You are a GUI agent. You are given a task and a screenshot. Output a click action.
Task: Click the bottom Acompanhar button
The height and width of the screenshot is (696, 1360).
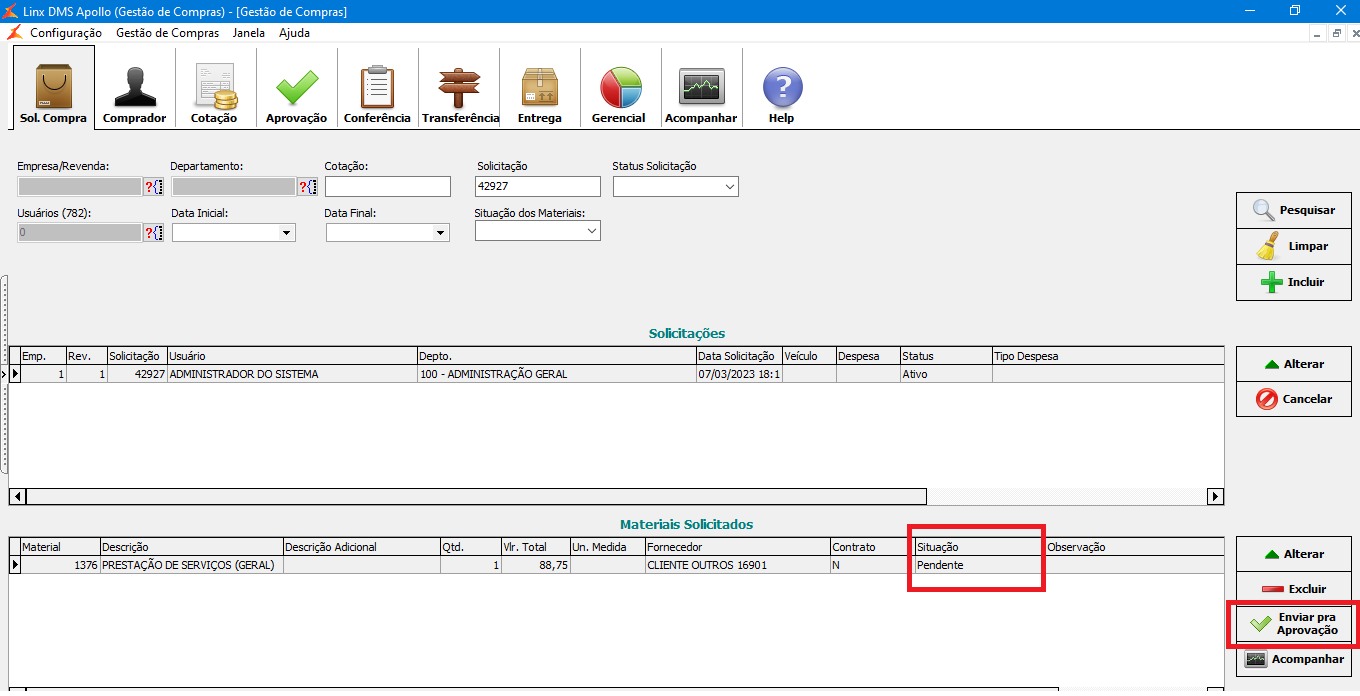pyautogui.click(x=1294, y=660)
